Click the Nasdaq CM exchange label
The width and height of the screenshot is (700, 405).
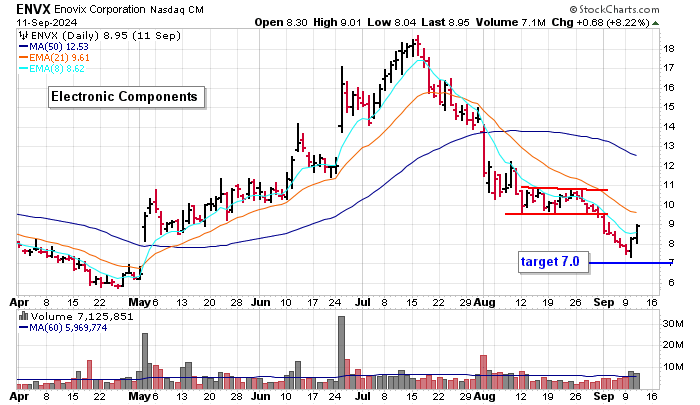177,9
